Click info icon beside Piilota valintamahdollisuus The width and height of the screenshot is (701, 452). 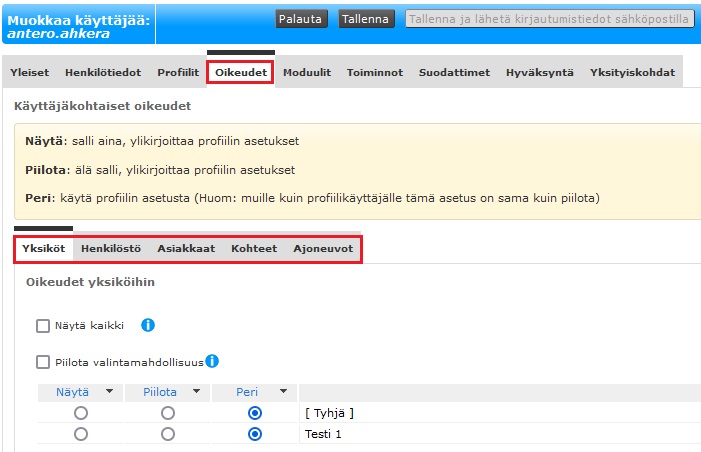tap(212, 362)
